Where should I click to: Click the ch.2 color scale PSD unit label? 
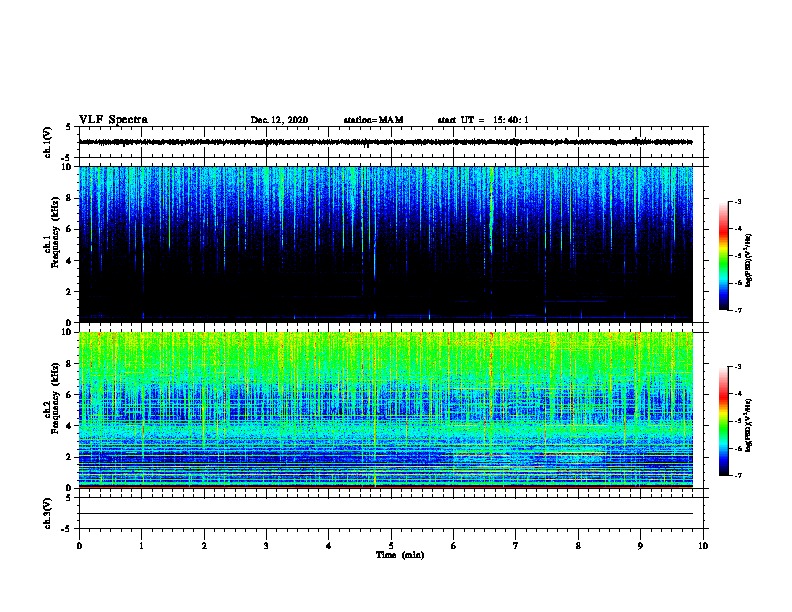pyautogui.click(x=748, y=425)
